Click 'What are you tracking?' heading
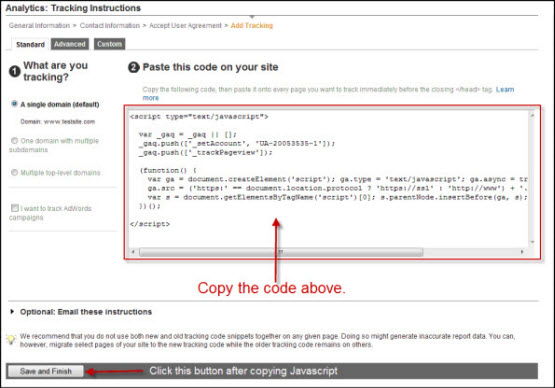Screen dimensions: 555x388 coord(56,71)
